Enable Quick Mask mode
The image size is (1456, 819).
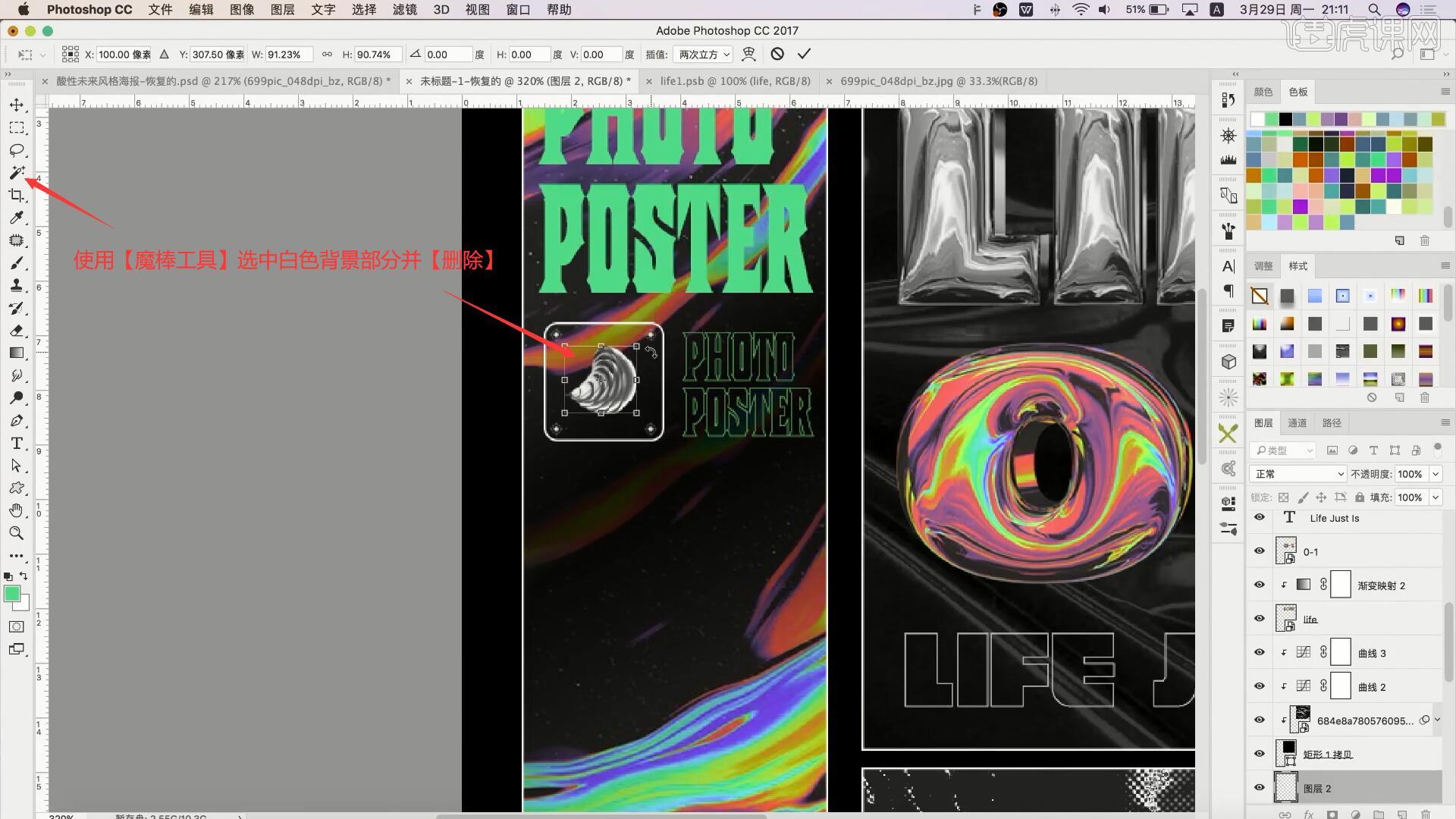(16, 626)
